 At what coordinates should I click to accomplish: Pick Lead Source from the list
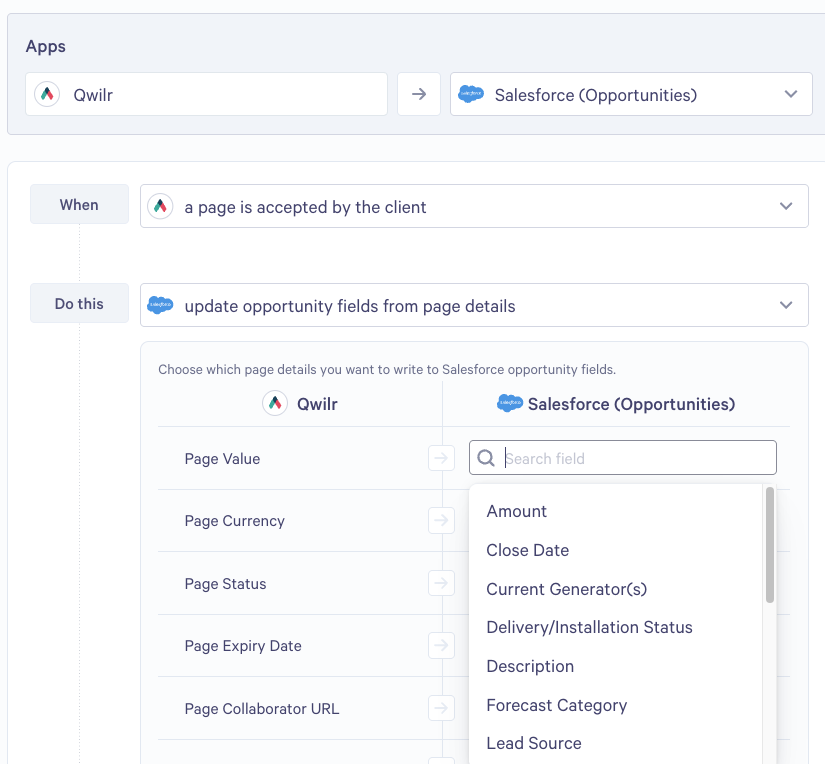point(534,743)
